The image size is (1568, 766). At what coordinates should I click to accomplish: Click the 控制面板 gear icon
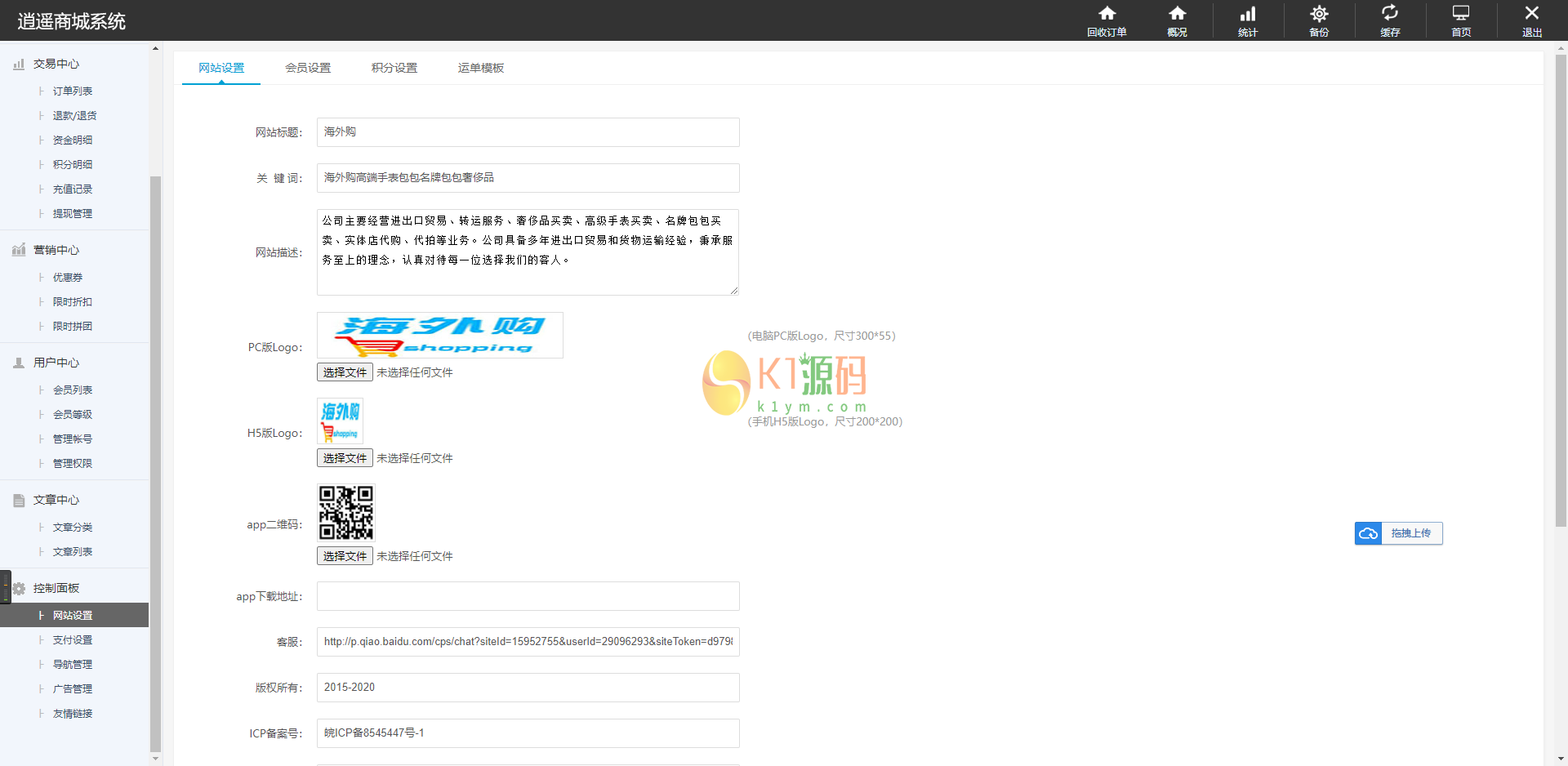pos(19,588)
